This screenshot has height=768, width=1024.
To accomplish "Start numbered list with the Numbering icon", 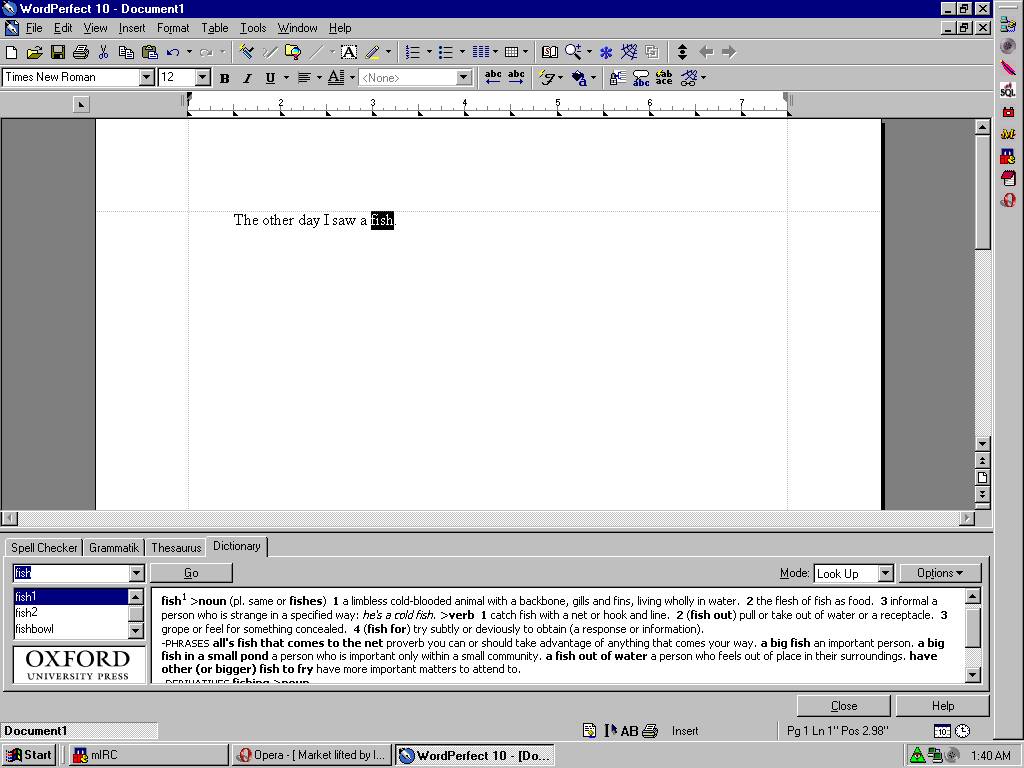I will (413, 52).
